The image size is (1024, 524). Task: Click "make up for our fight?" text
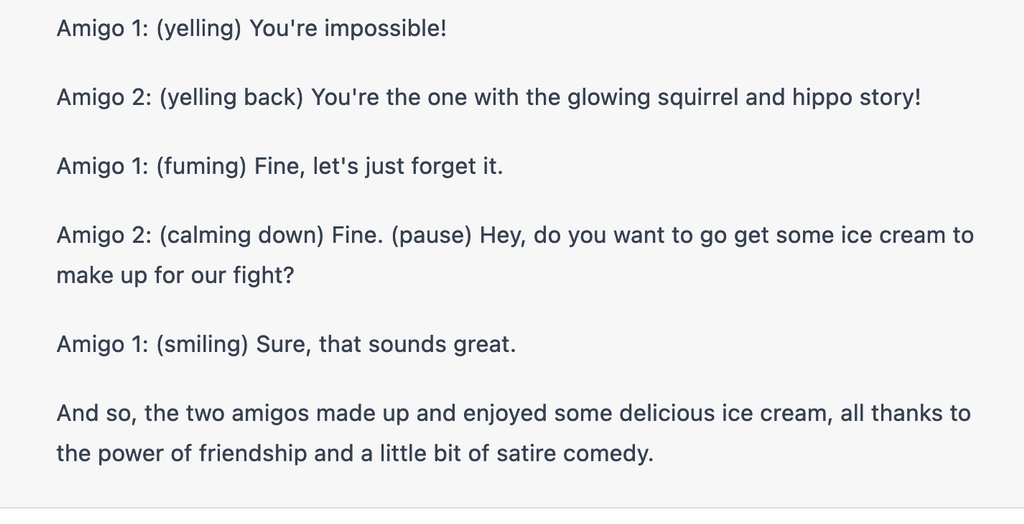pos(176,275)
